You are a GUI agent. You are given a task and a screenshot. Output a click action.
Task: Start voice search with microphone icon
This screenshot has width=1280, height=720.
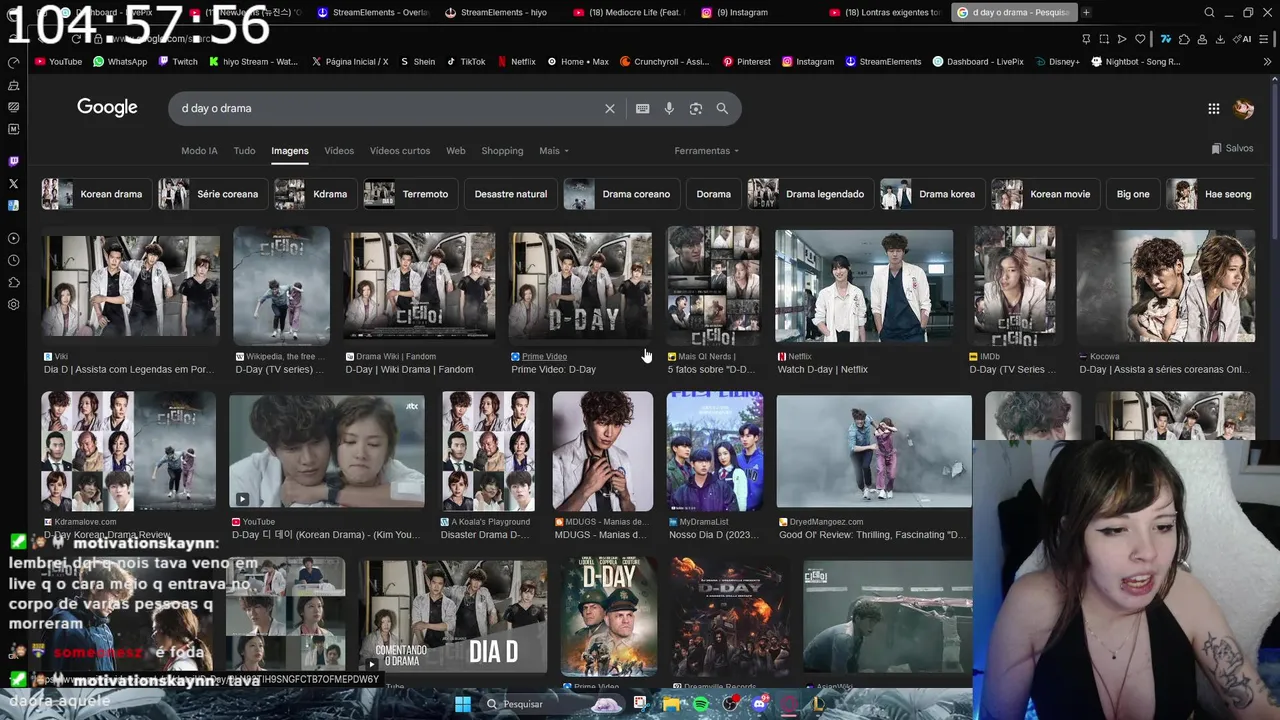[x=669, y=108]
